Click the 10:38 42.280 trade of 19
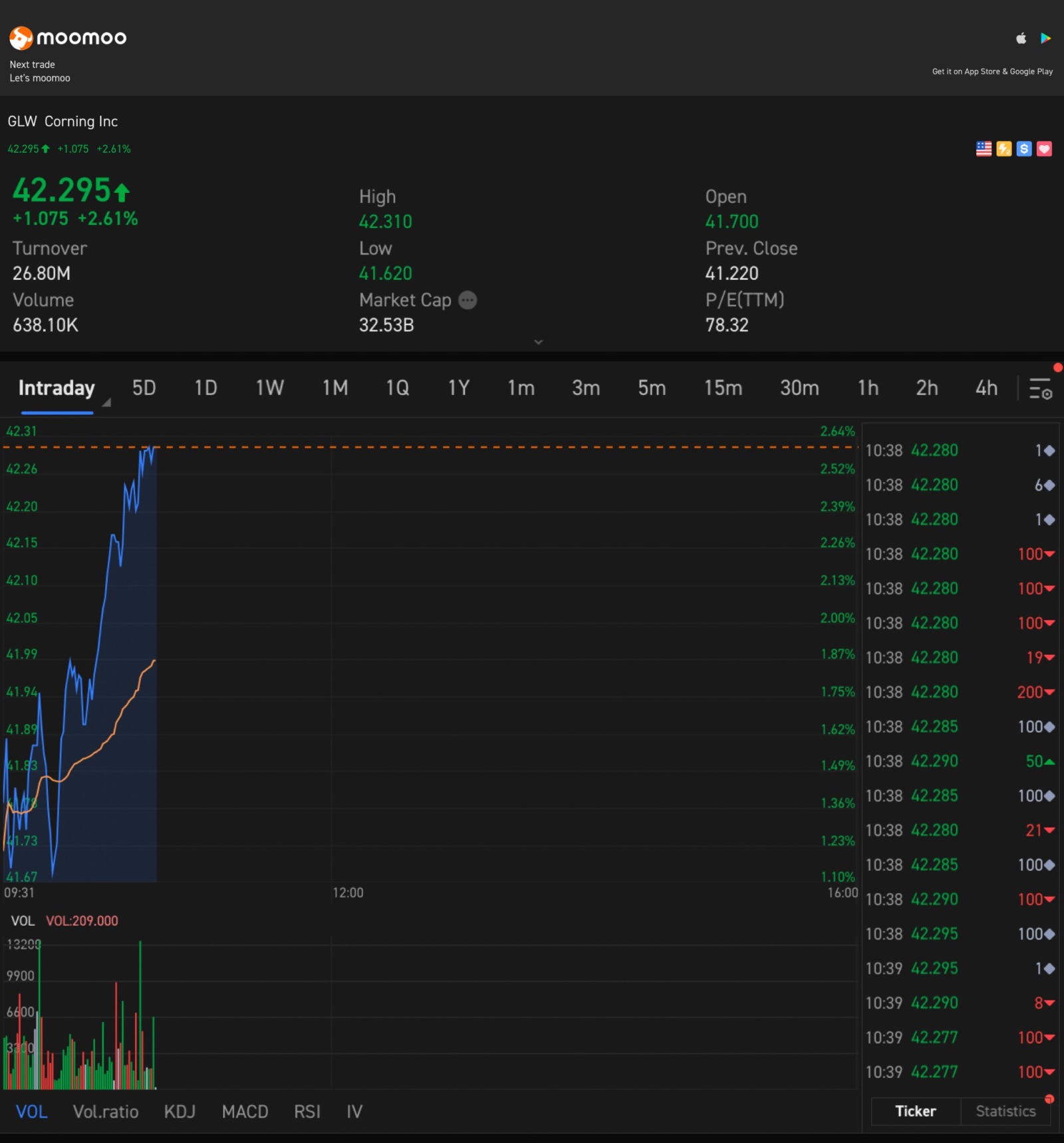The width and height of the screenshot is (1064, 1143). click(x=960, y=658)
